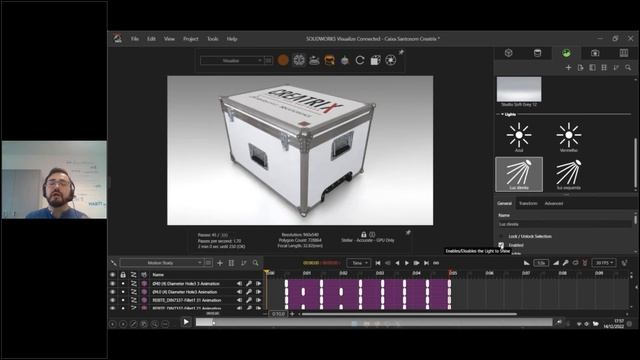Open the File menu
The width and height of the screenshot is (640, 360).
pyautogui.click(x=135, y=39)
